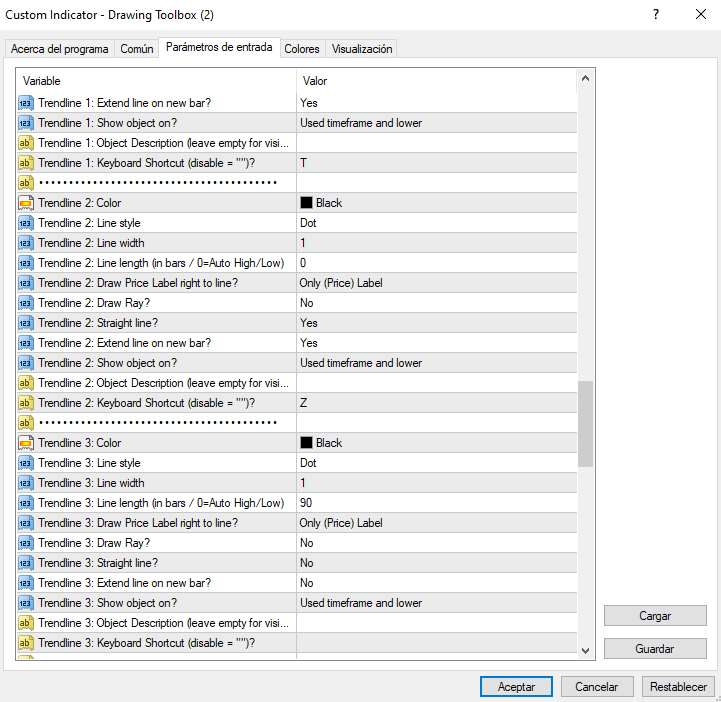The width and height of the screenshot is (721, 702).
Task: Open the Visualización tab
Action: pyautogui.click(x=362, y=49)
